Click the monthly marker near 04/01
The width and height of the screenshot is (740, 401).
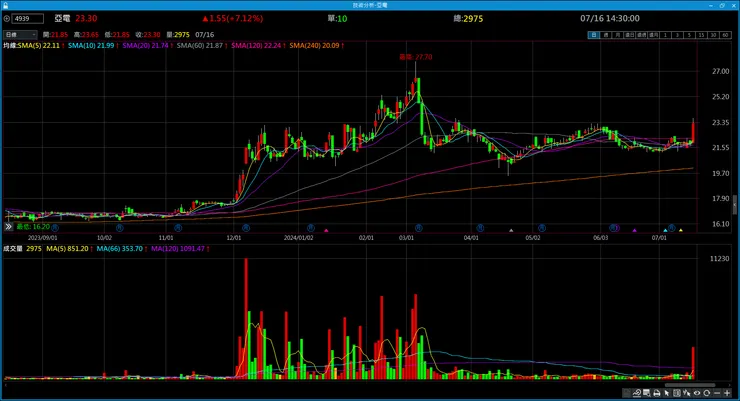tap(480, 228)
